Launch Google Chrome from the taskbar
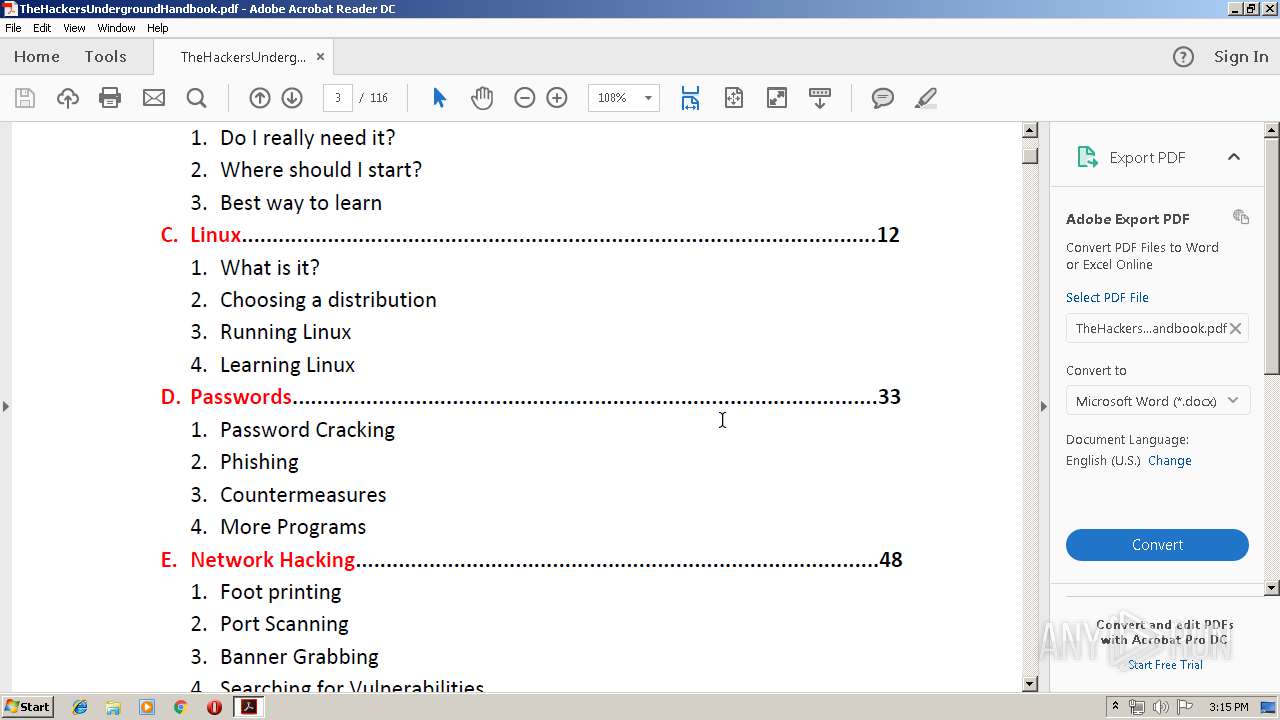The height and width of the screenshot is (720, 1280). click(x=180, y=707)
